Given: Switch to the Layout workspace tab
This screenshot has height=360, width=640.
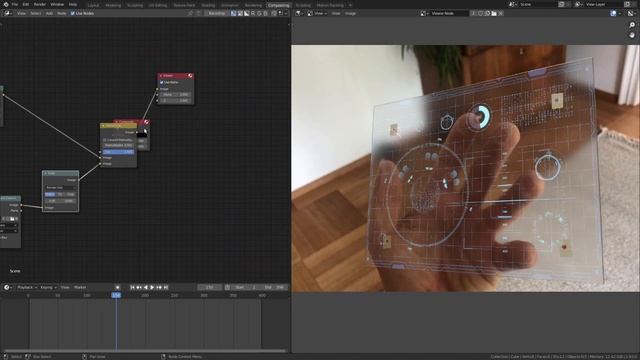Looking at the screenshot, I should (93, 5).
